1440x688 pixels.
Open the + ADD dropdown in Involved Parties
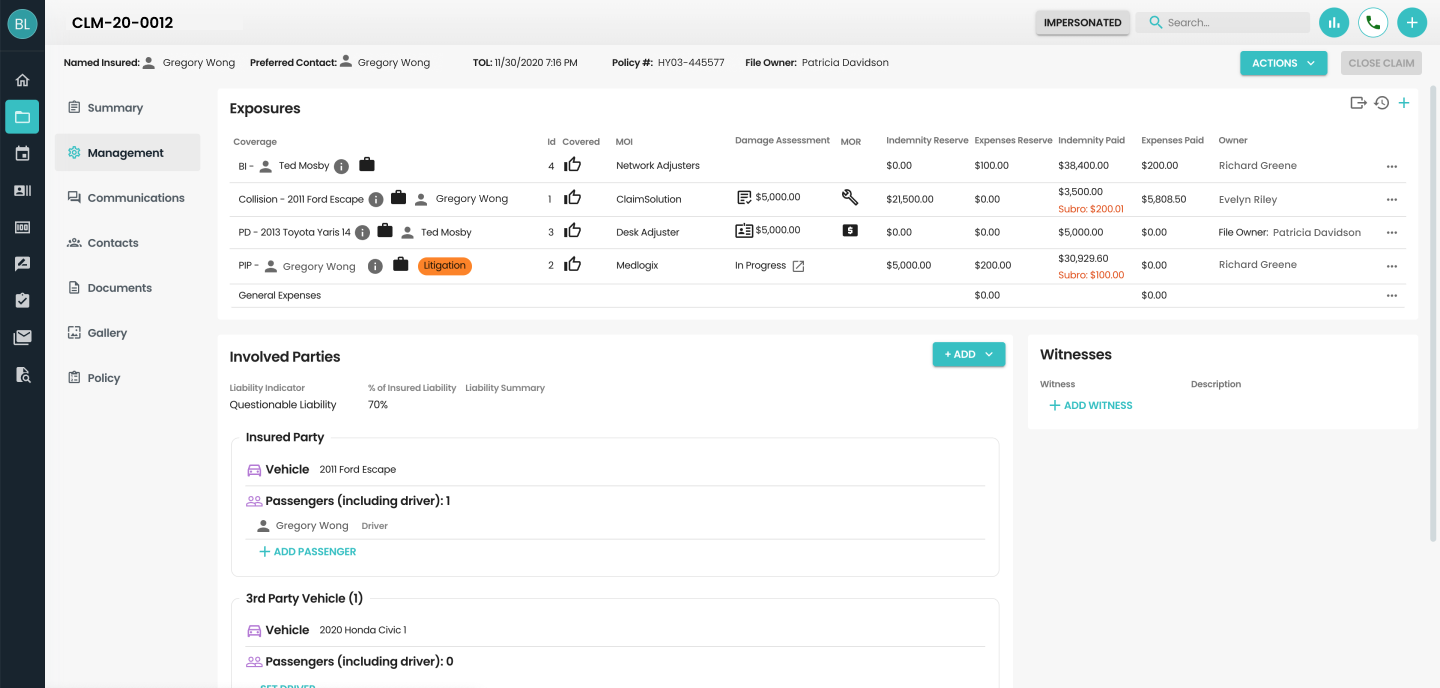[968, 354]
